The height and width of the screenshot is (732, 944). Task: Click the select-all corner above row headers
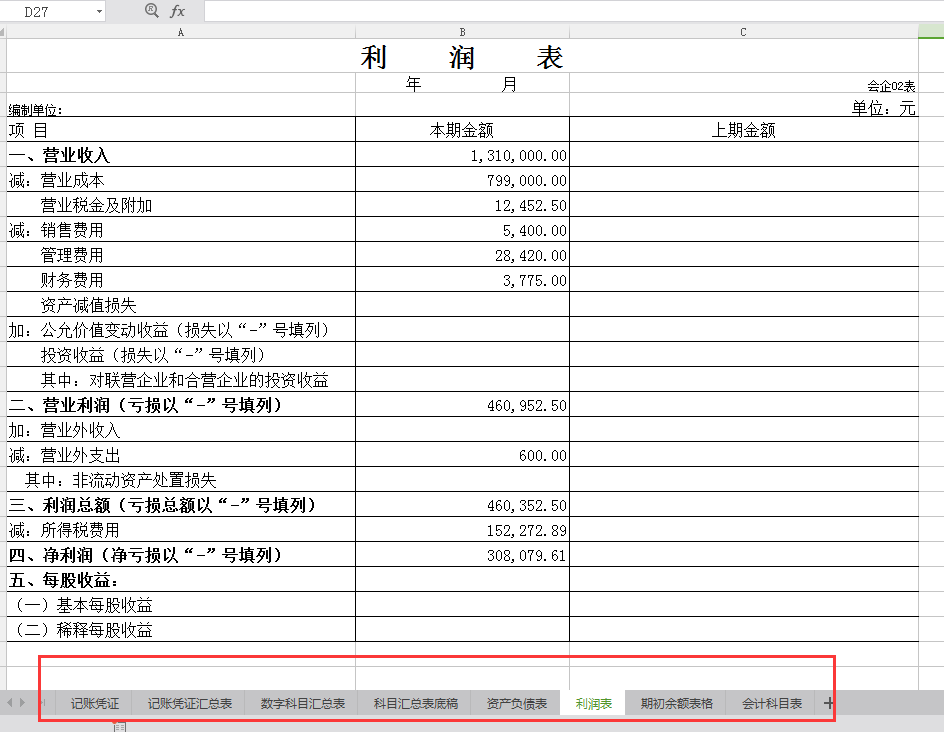tap(4, 31)
